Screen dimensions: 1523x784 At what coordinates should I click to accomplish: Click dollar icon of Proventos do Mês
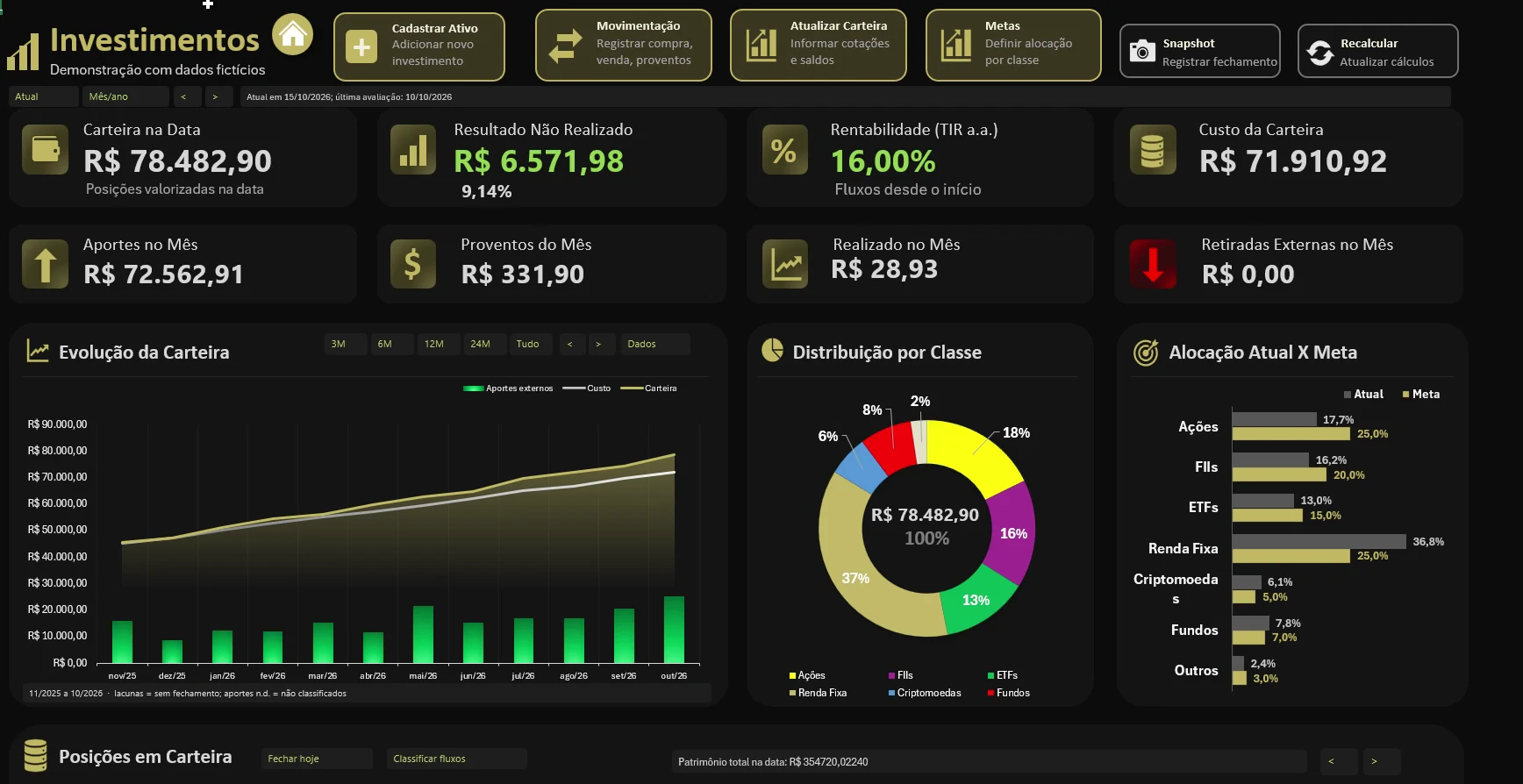(413, 264)
